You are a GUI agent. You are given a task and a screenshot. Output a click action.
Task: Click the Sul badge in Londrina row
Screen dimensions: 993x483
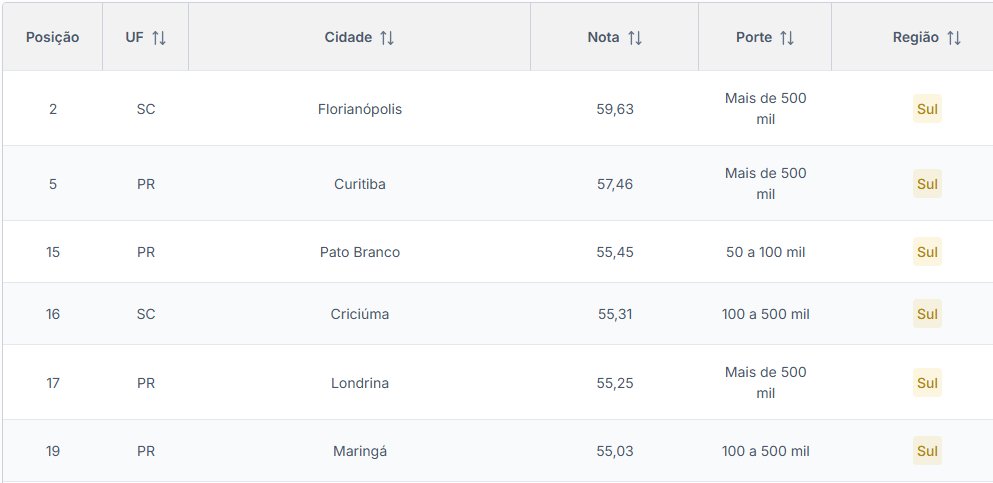point(927,383)
